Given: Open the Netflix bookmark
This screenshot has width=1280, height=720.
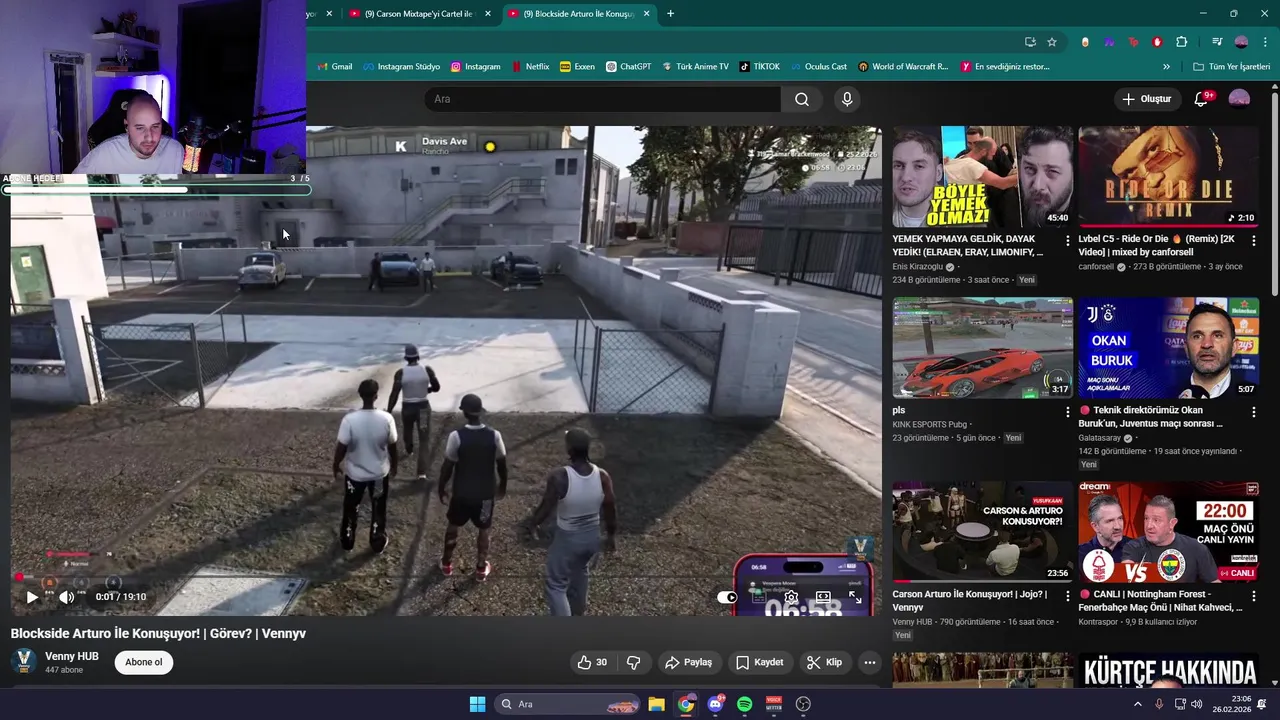Looking at the screenshot, I should point(530,67).
